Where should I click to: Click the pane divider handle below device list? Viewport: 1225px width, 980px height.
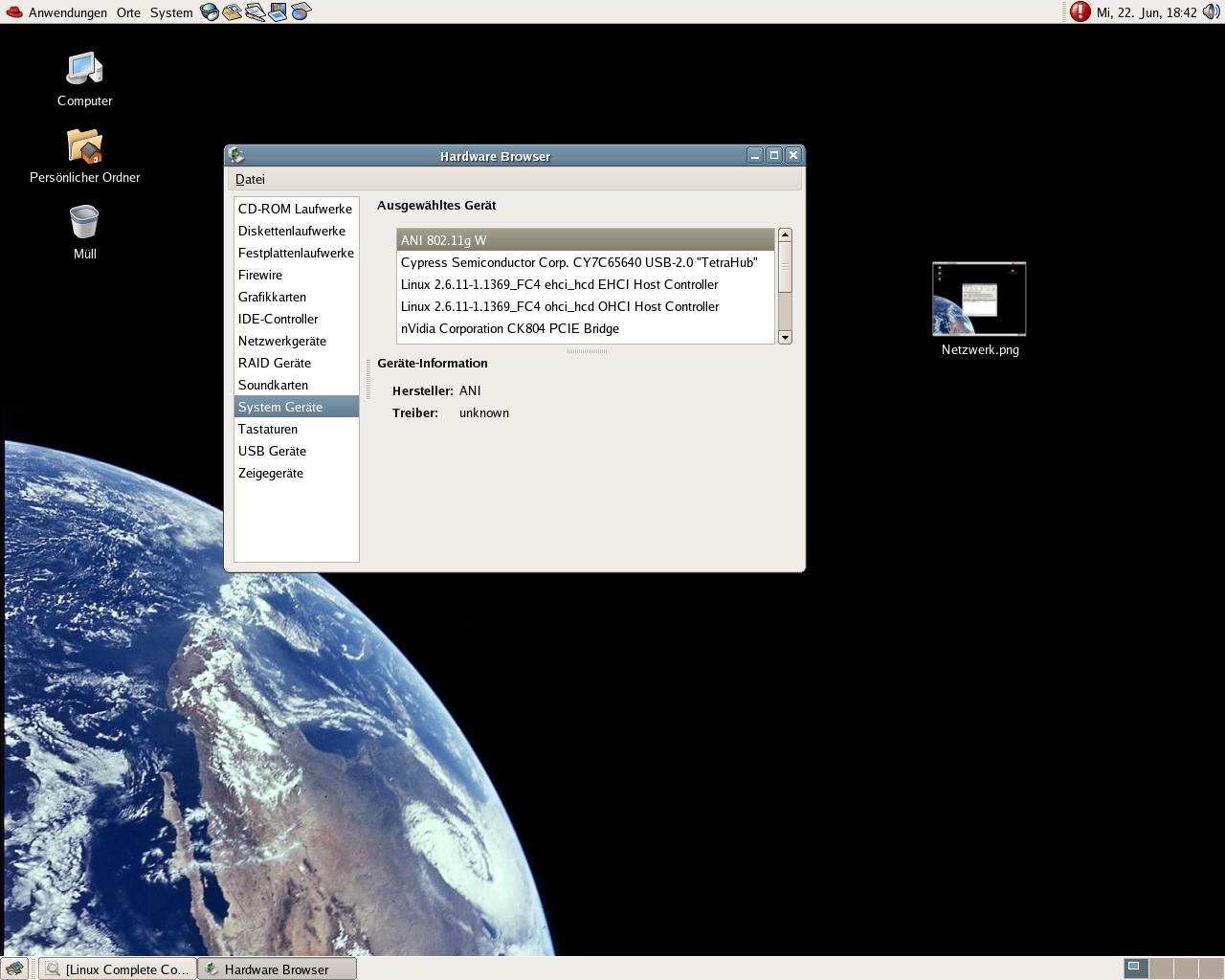pos(587,351)
